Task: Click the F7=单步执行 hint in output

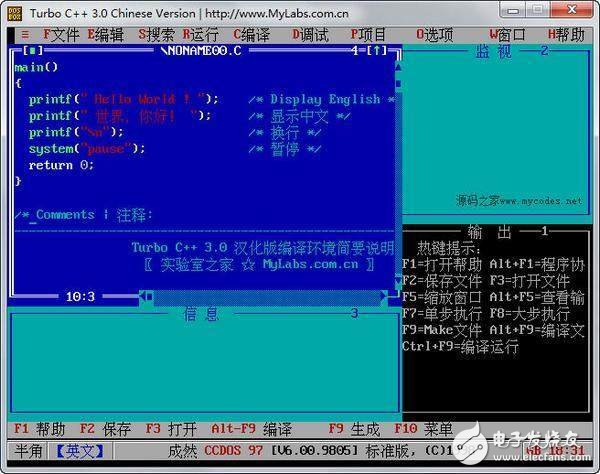Action: [x=442, y=314]
